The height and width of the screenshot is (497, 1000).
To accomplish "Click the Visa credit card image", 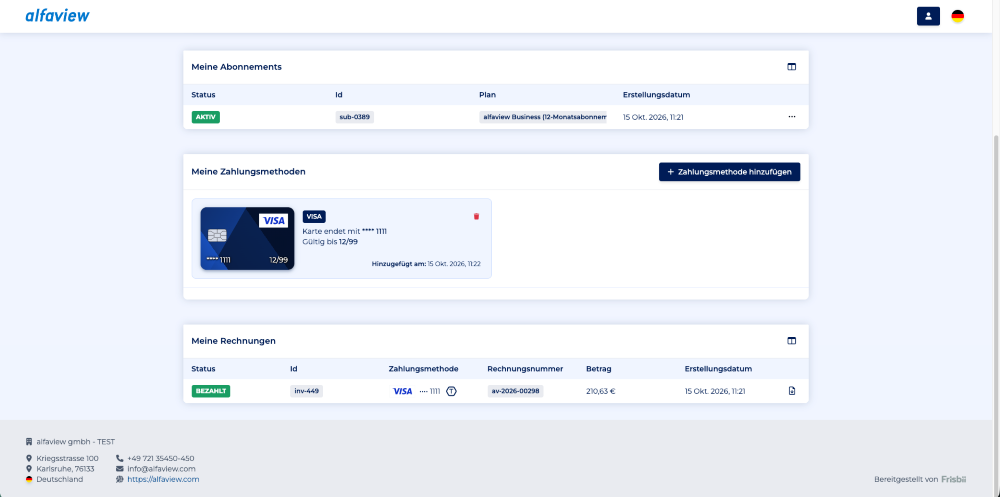I will 247,239.
